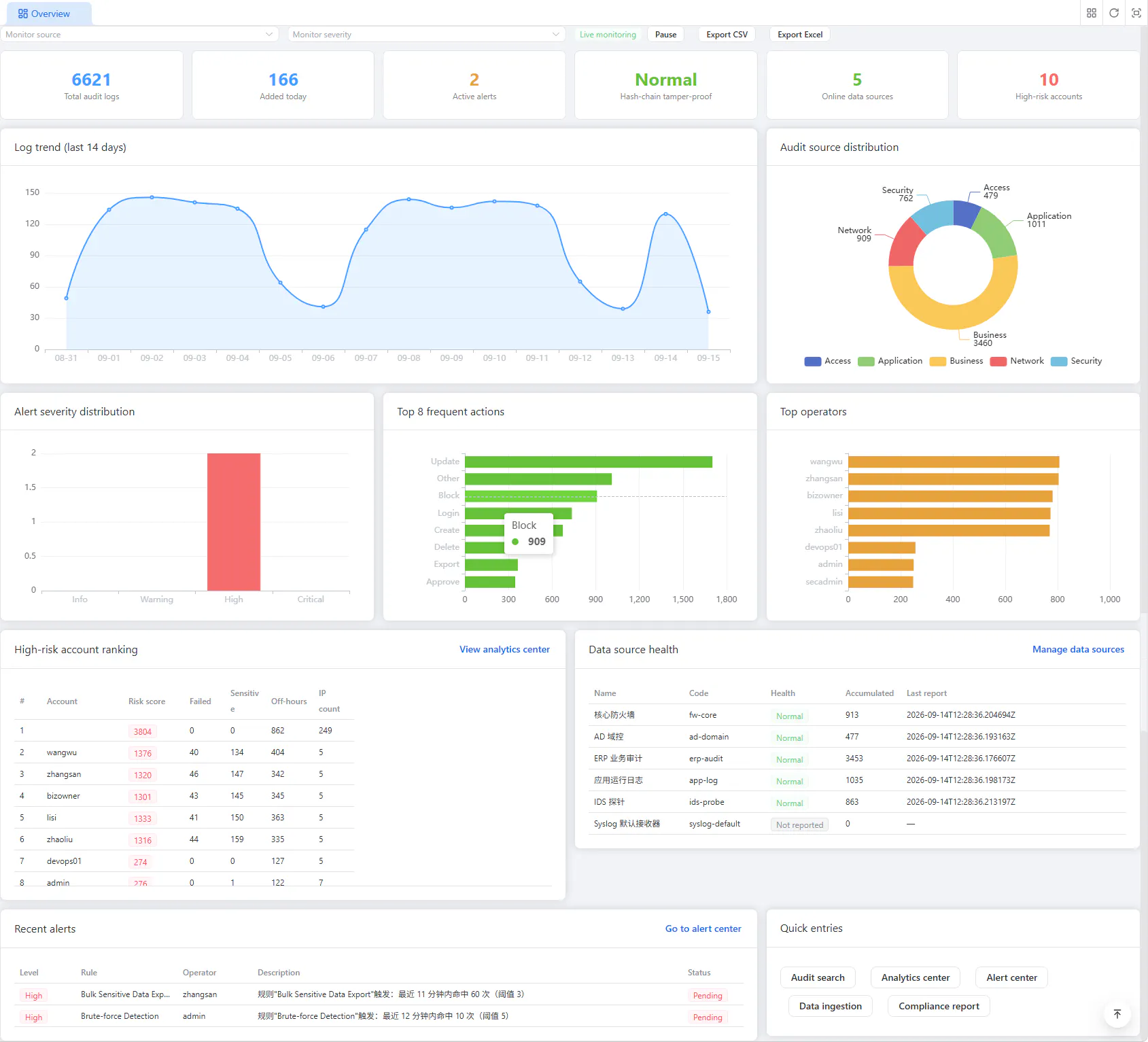Toggle fullscreen with the header icon
This screenshot has width=1148, height=1042.
(x=1136, y=13)
